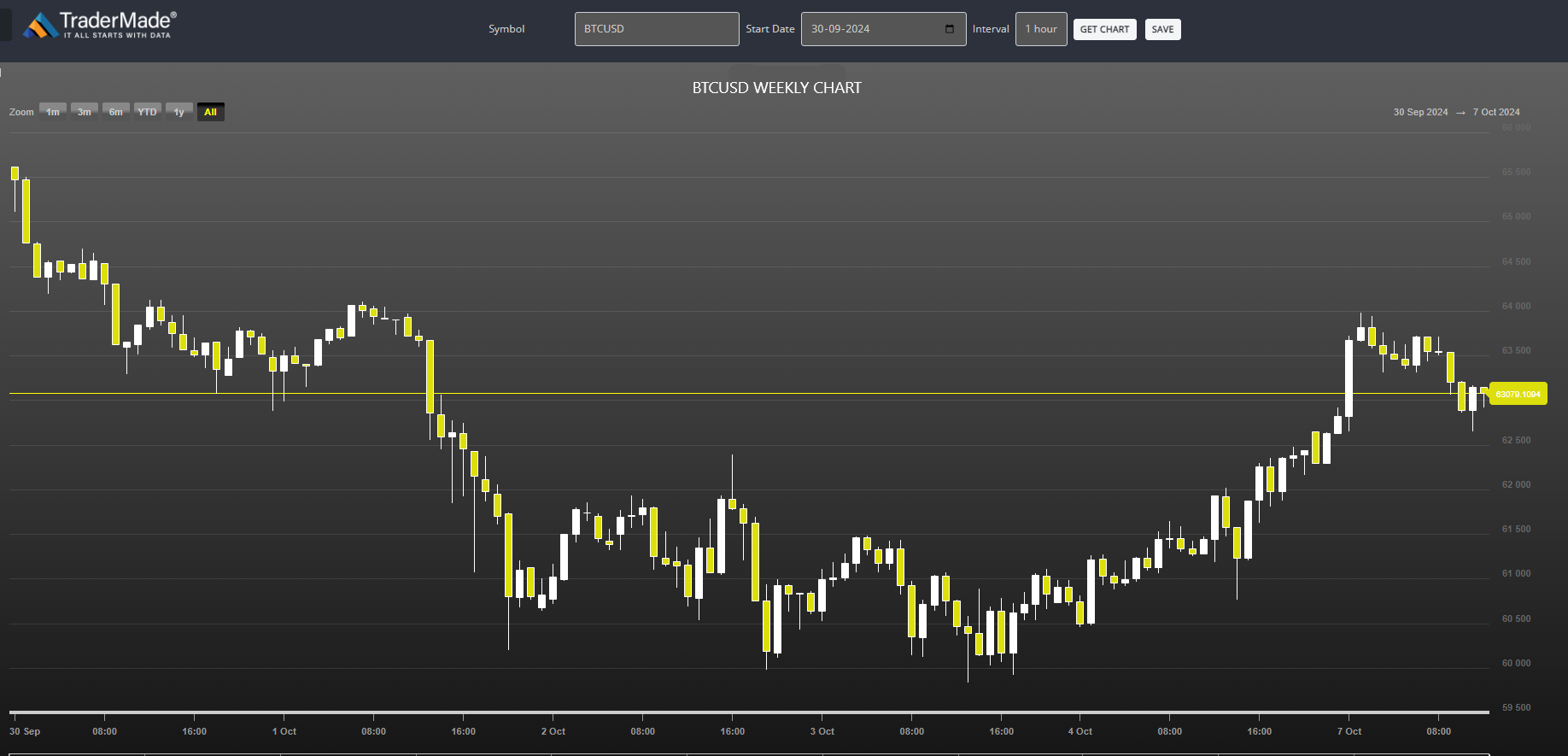The height and width of the screenshot is (756, 1568).
Task: Click the 62 500 price axis label
Action: coord(1516,440)
